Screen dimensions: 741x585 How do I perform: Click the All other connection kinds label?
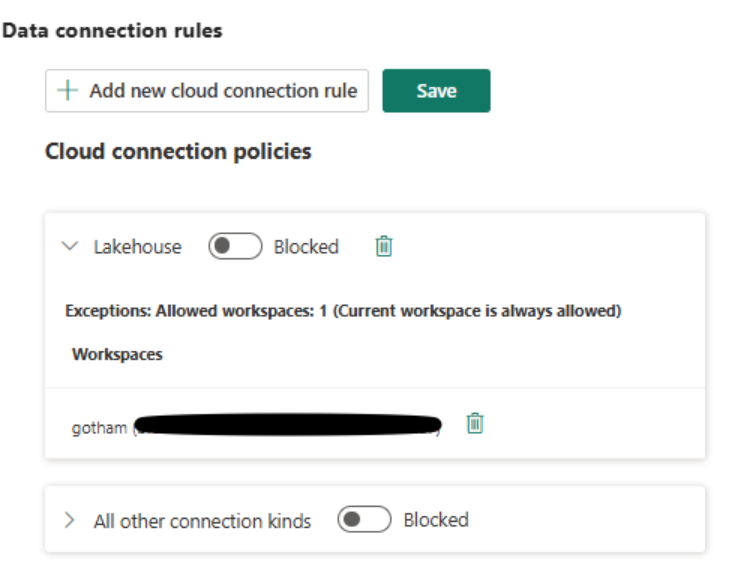(x=202, y=521)
